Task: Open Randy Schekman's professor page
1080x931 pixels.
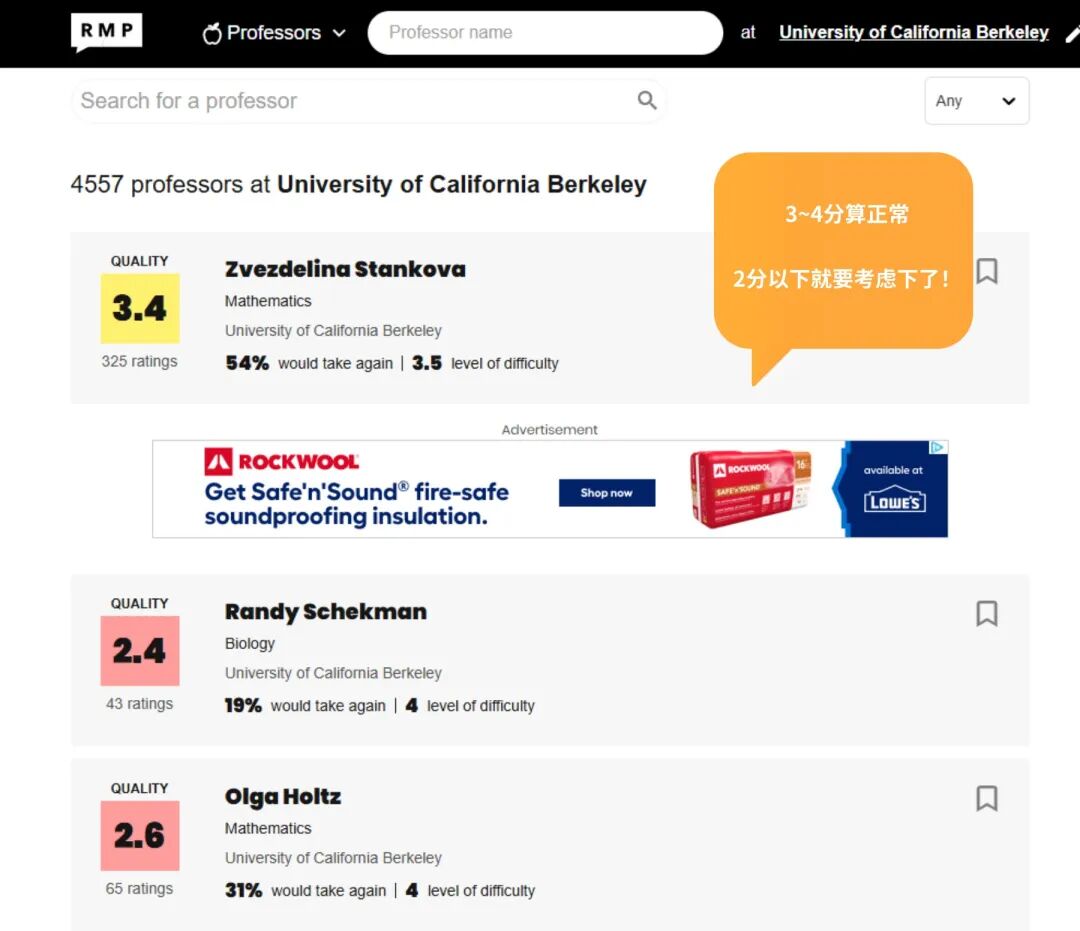Action: 325,612
